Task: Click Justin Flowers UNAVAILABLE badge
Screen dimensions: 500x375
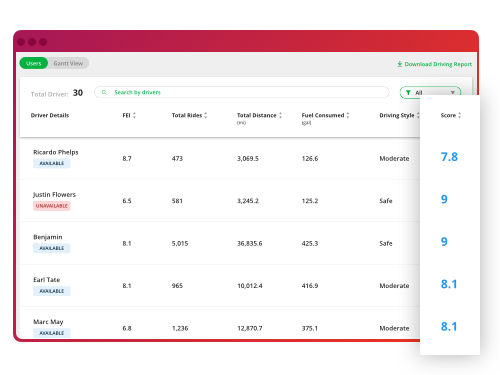Action: (x=52, y=206)
